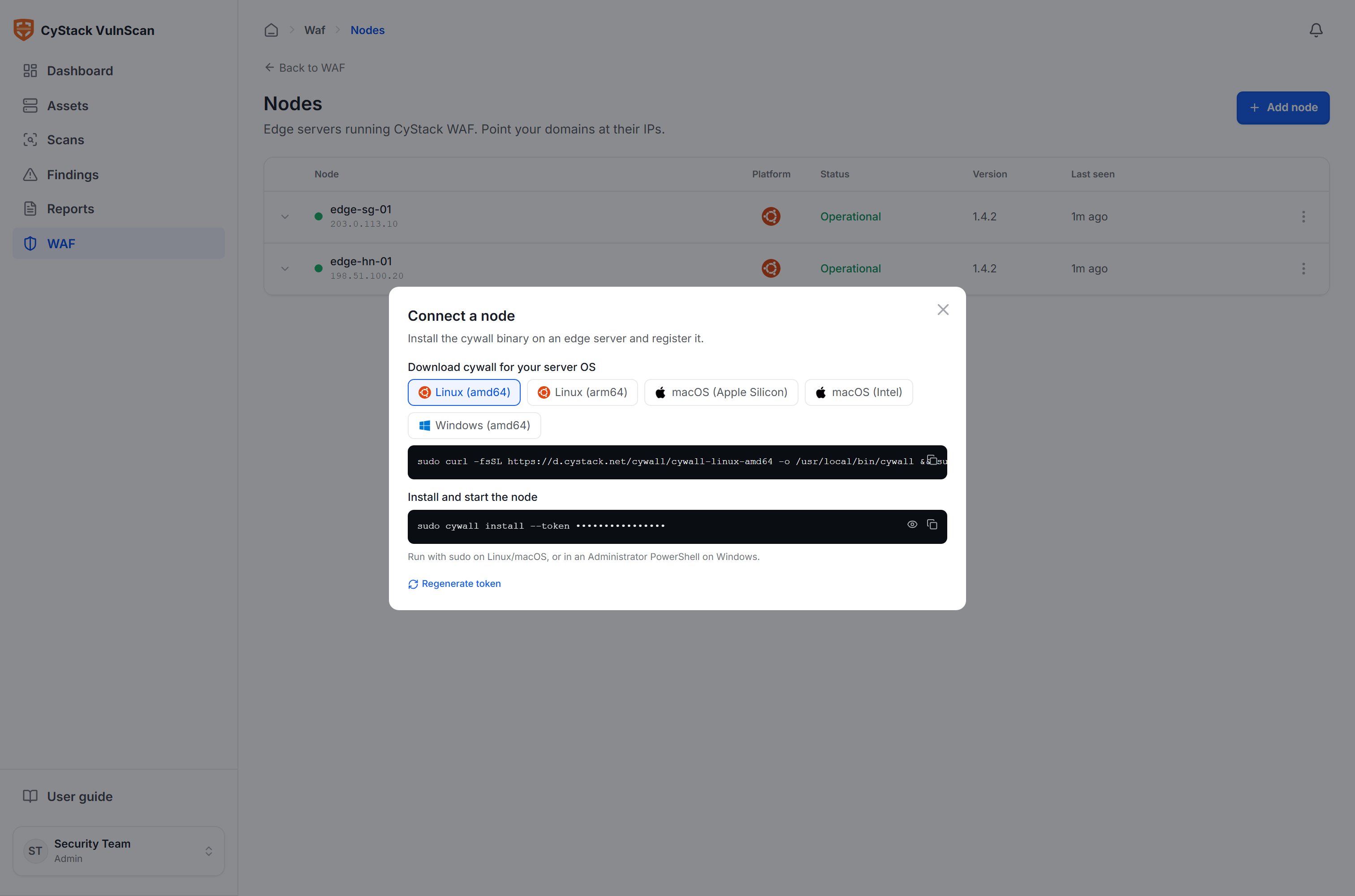Expand the edge-sg-01 node row

(285, 217)
